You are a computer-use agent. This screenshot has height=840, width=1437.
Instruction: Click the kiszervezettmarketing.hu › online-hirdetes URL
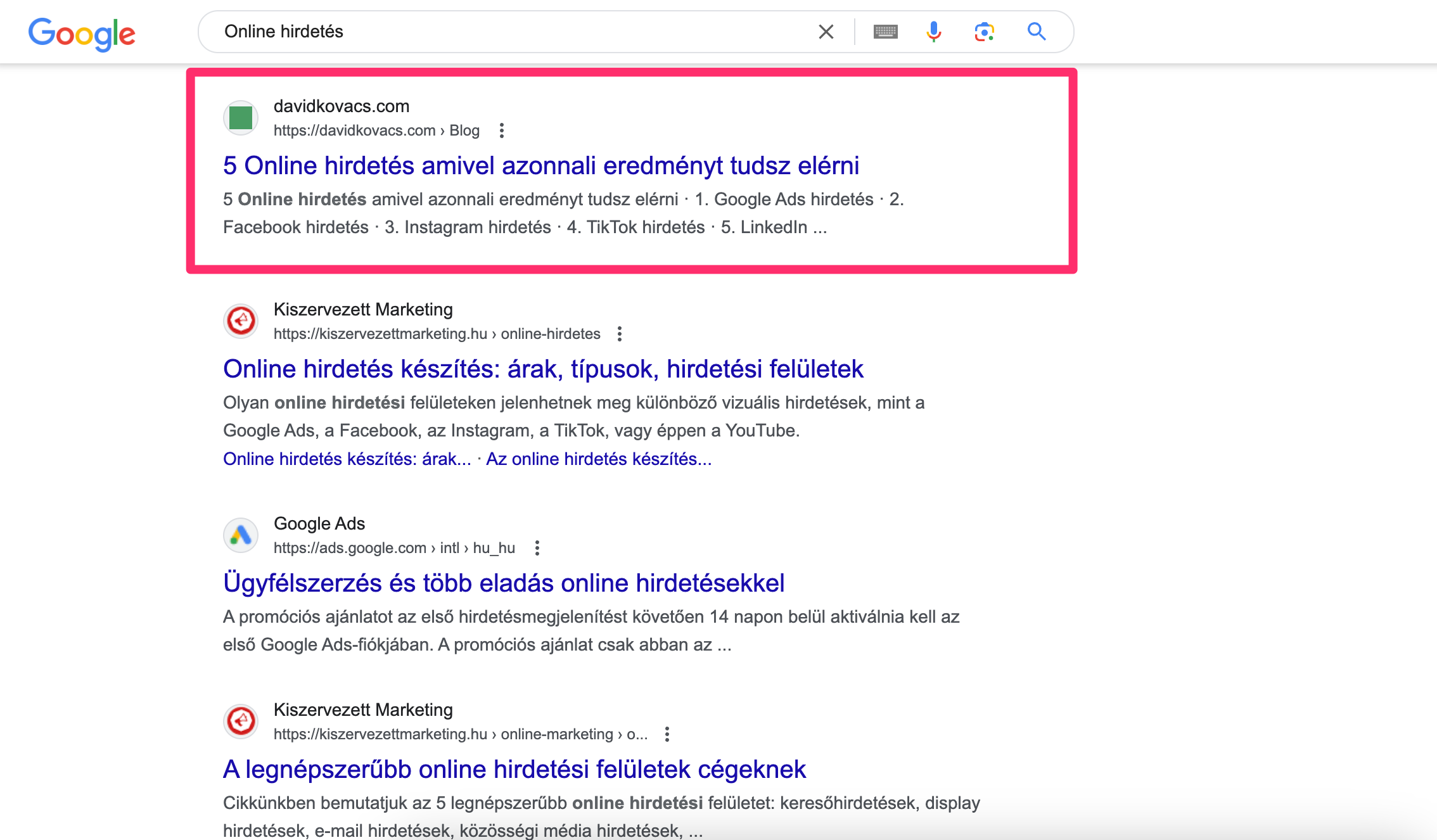(437, 334)
